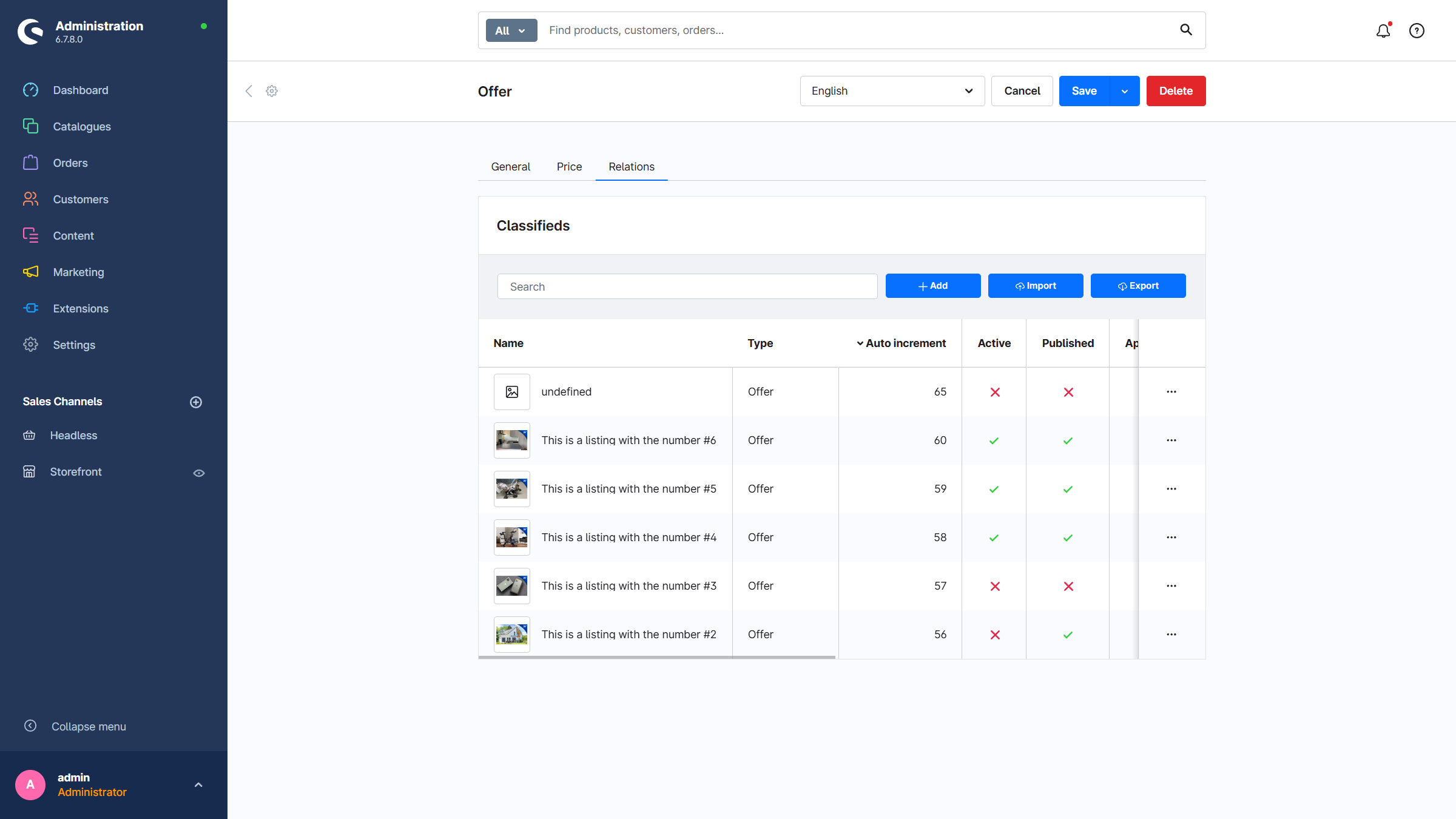Expand the Save button dropdown arrow
1456x819 pixels.
(1124, 91)
